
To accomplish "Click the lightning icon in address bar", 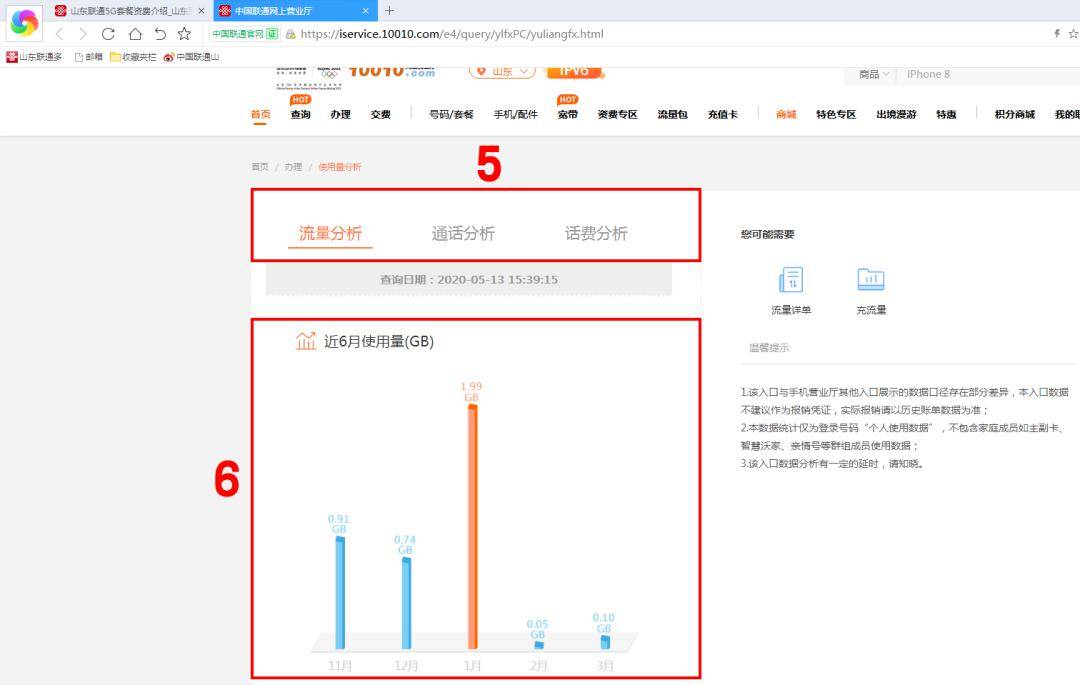I will pos(1057,33).
